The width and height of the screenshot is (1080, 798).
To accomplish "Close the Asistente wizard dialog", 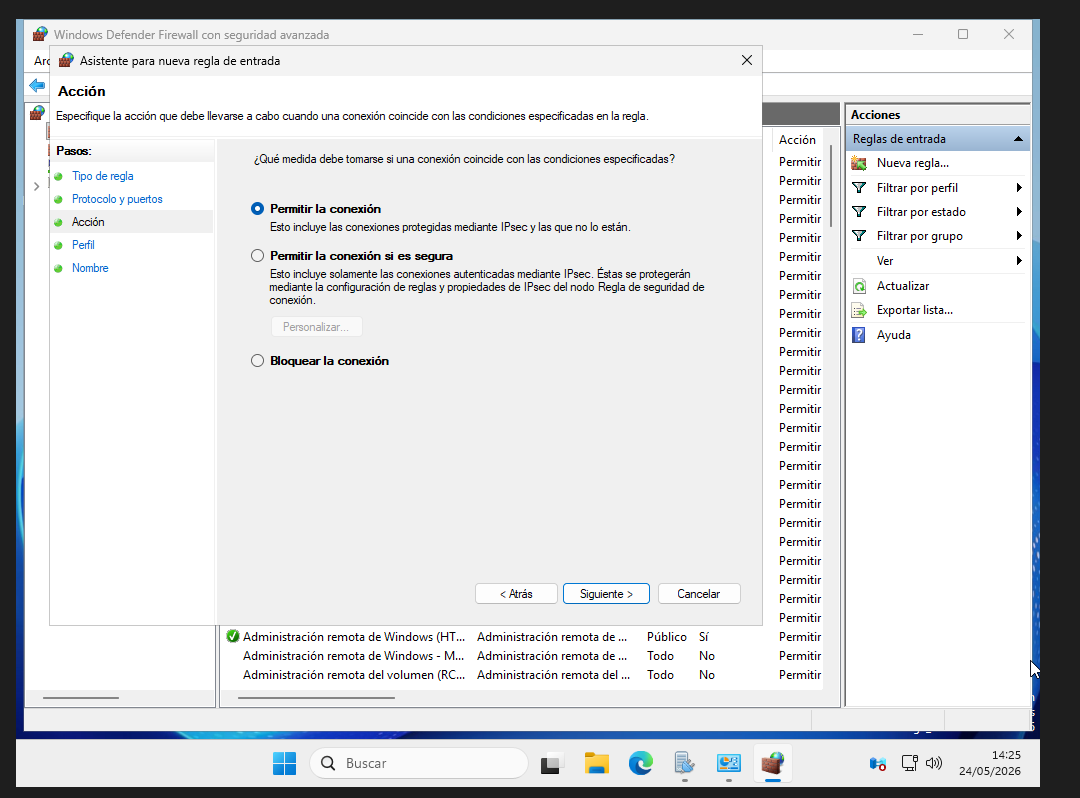I will (747, 61).
